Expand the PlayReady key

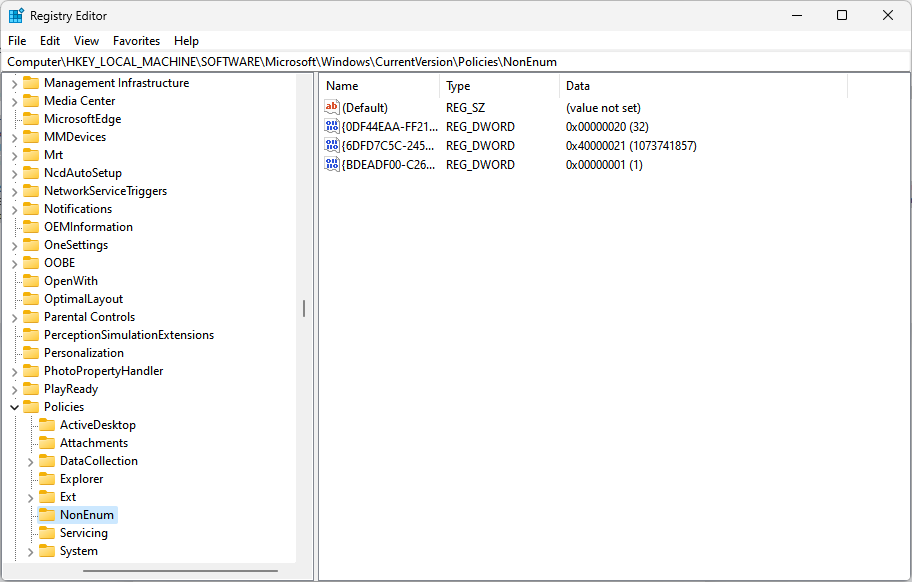click(15, 390)
